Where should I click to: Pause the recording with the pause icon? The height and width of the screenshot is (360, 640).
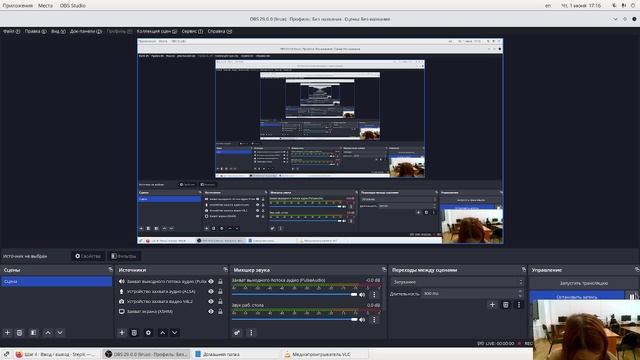(632, 297)
